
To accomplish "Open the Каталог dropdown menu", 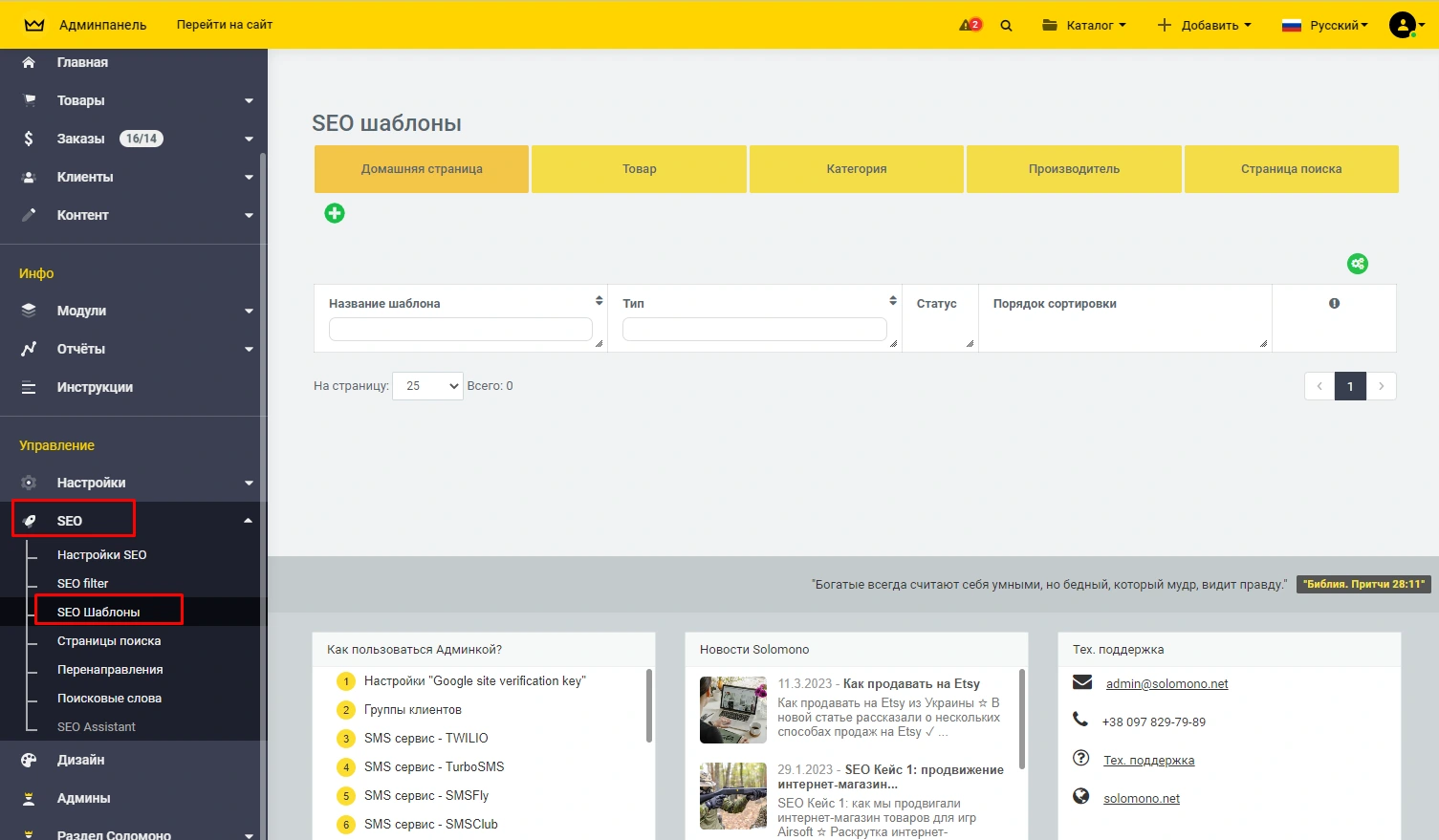I will point(1084,25).
